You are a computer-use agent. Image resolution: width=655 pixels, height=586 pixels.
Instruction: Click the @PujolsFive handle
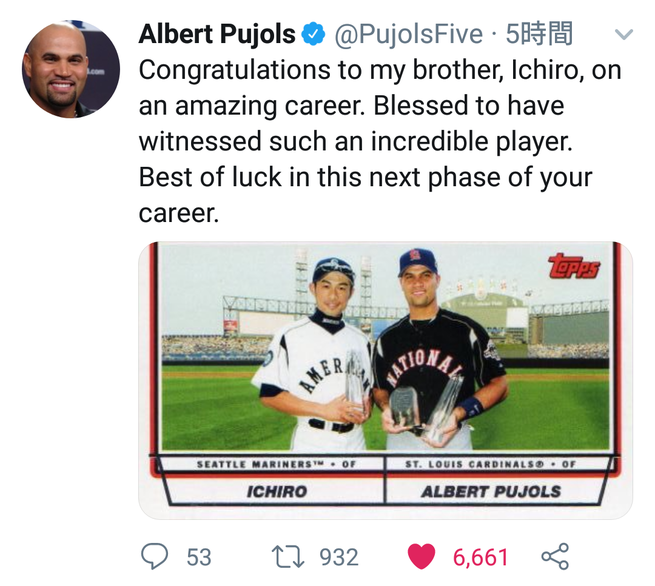[x=407, y=35]
